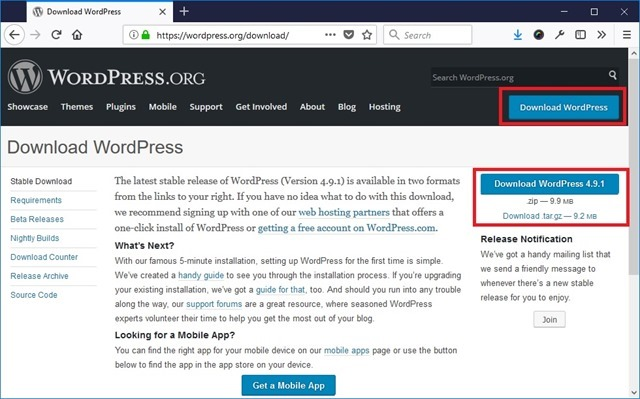
Task: Open the Showcase menu item
Action: click(x=27, y=107)
